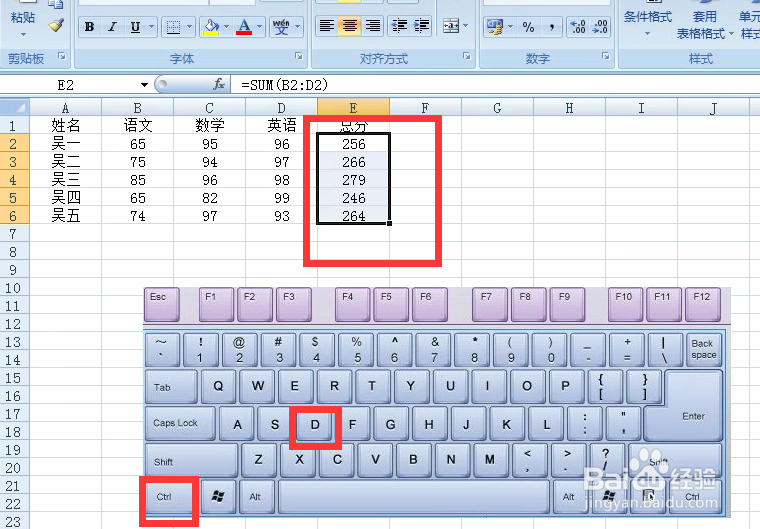760x529 pixels.
Task: Select the cell containing 吴一
Action: pos(65,144)
